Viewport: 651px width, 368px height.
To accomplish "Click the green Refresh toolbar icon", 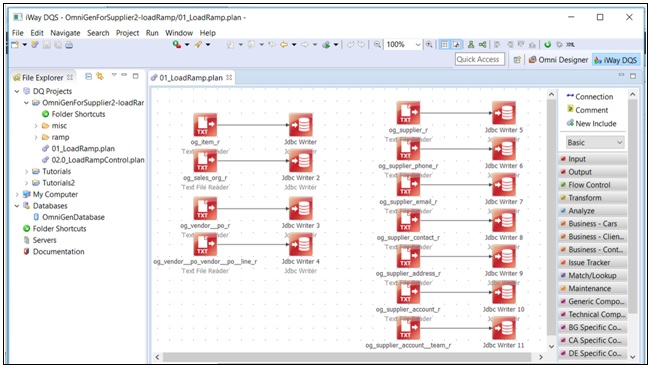I will coord(548,44).
